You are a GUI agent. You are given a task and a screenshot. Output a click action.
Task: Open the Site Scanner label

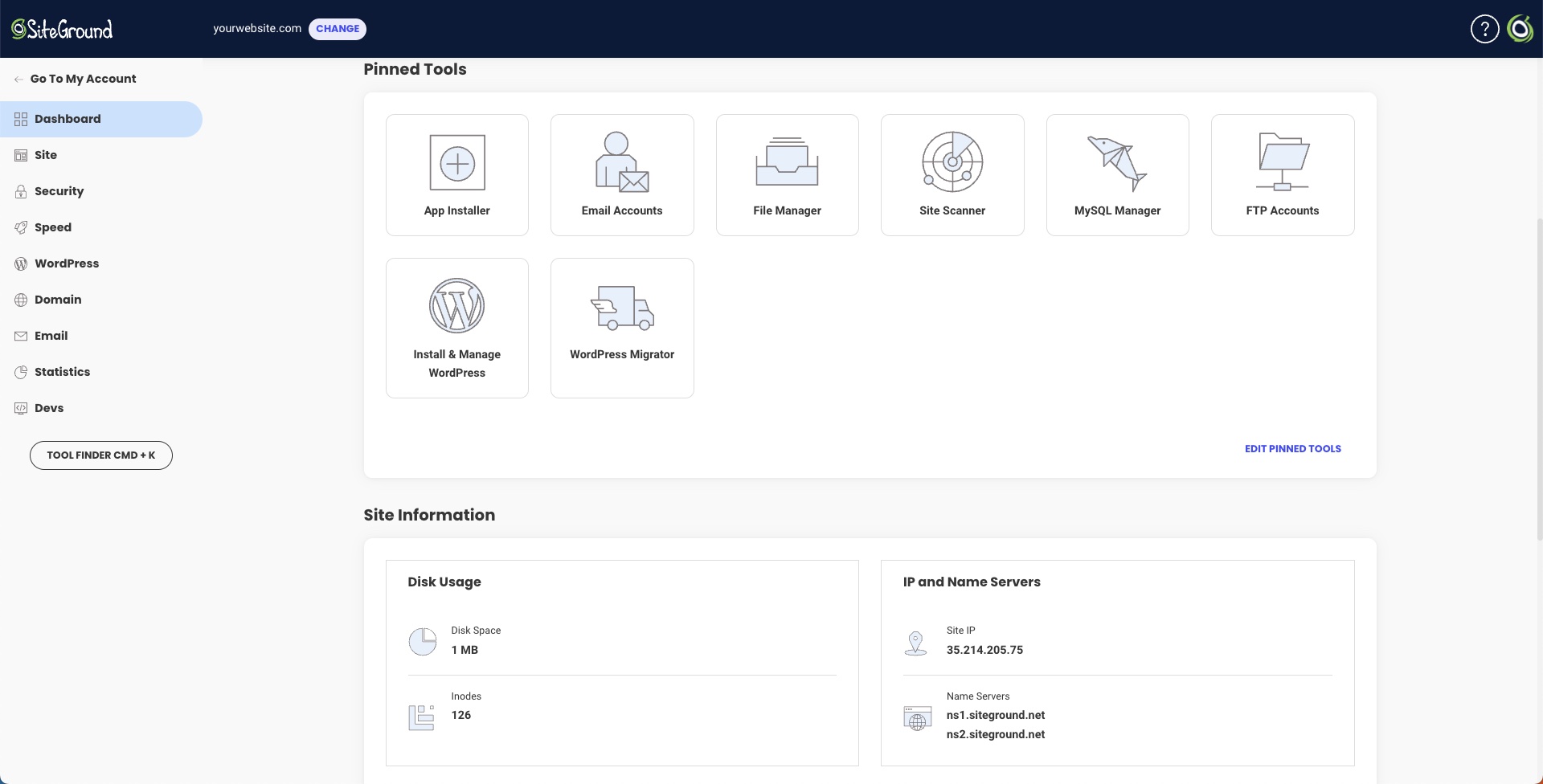click(x=952, y=210)
